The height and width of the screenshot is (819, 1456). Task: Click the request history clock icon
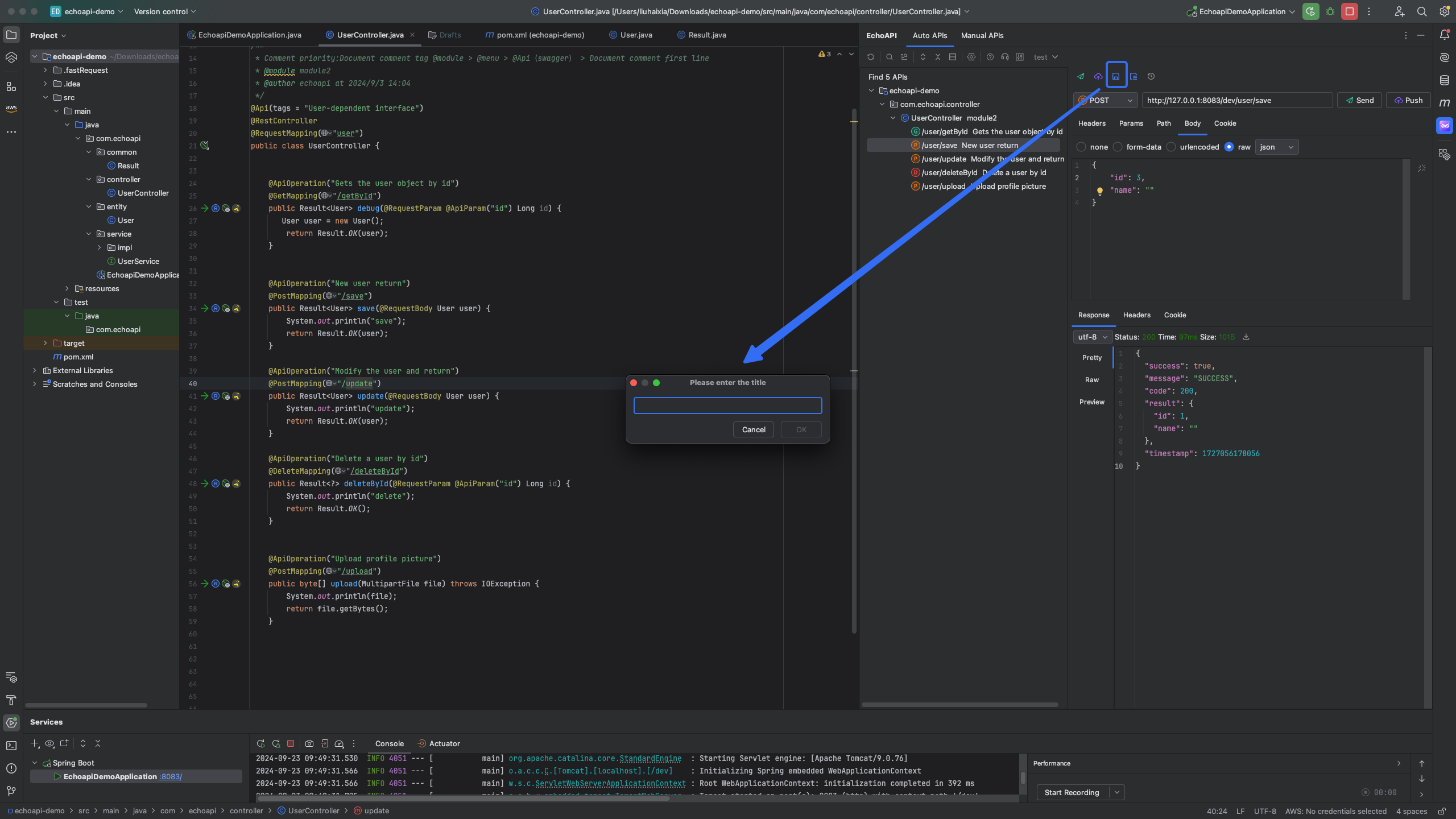pos(1151,76)
